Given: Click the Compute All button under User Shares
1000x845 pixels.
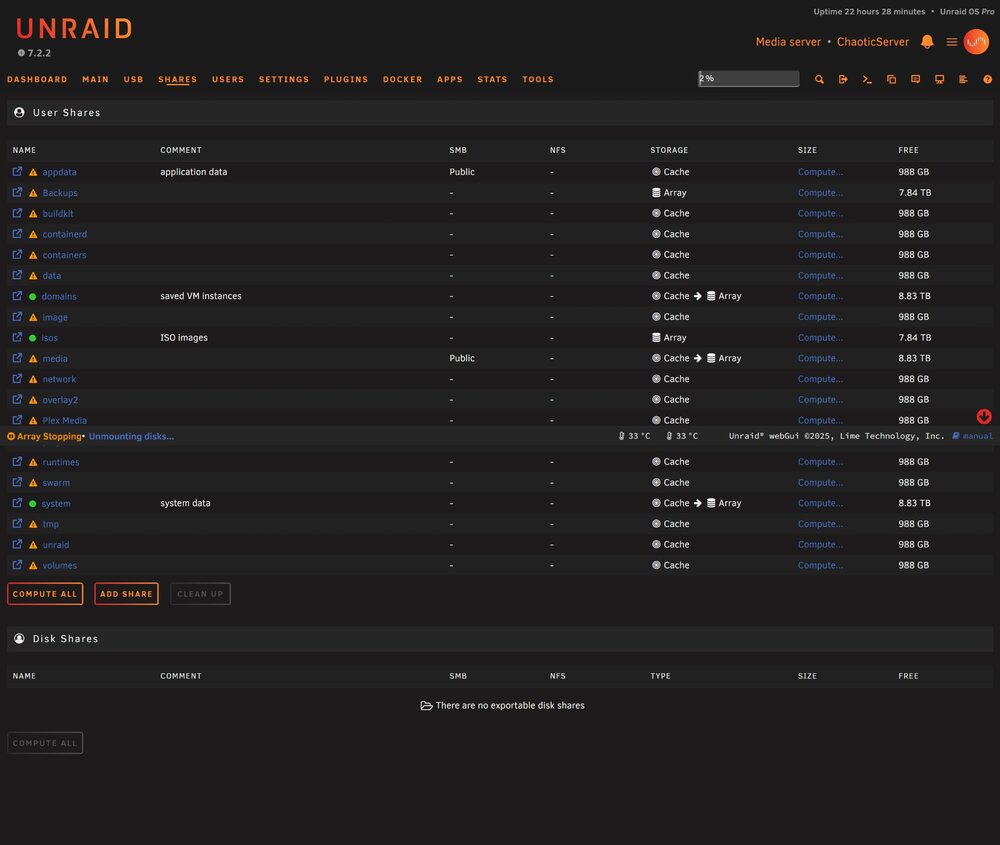Looking at the screenshot, I should pos(45,594).
